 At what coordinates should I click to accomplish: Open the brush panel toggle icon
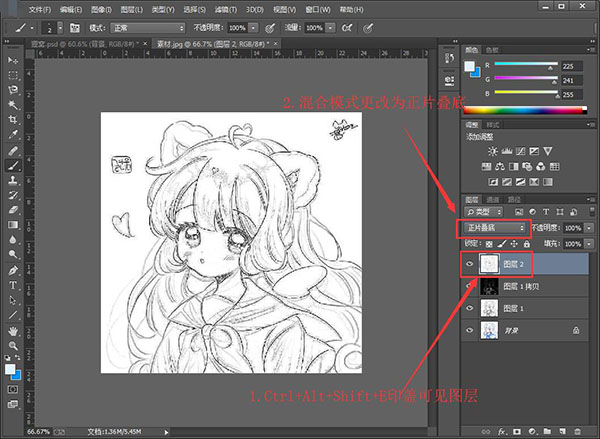coord(75,28)
